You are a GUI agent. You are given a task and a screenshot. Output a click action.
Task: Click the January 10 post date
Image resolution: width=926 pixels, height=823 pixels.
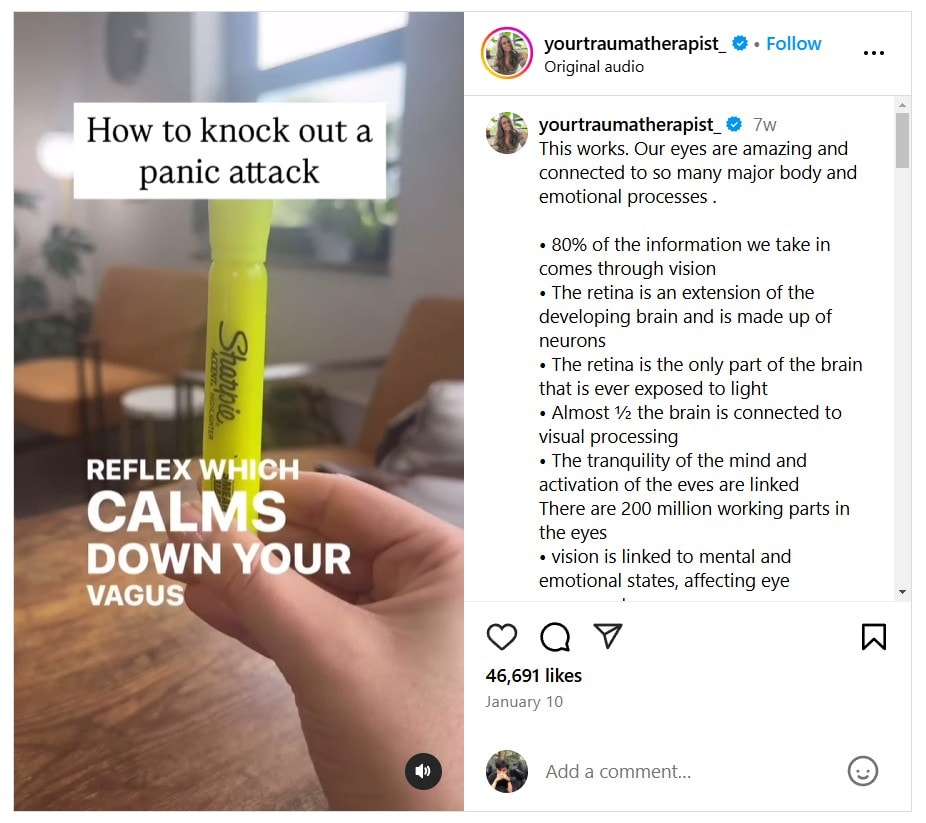point(524,702)
